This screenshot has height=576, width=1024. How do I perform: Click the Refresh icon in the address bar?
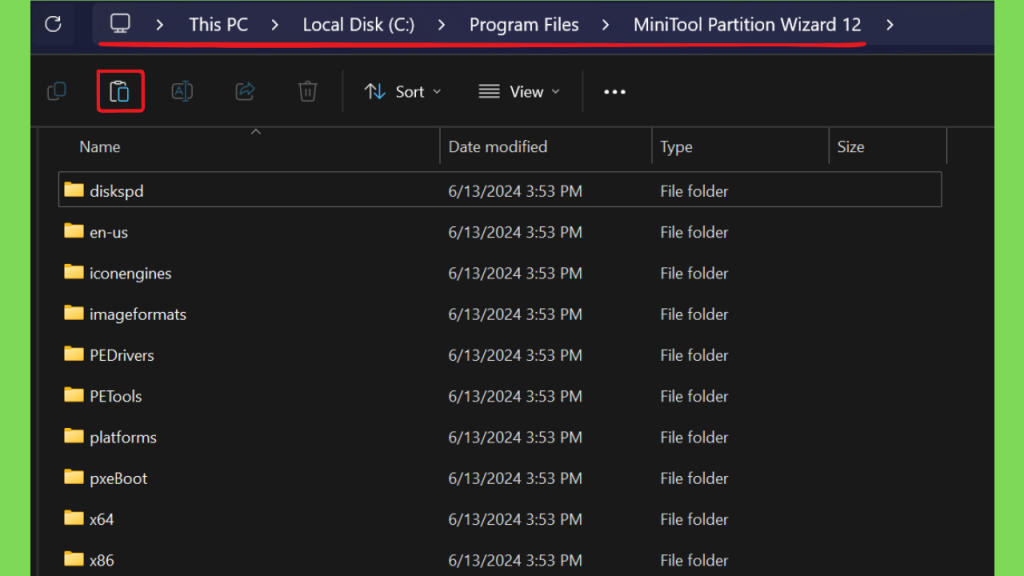pyautogui.click(x=53, y=25)
